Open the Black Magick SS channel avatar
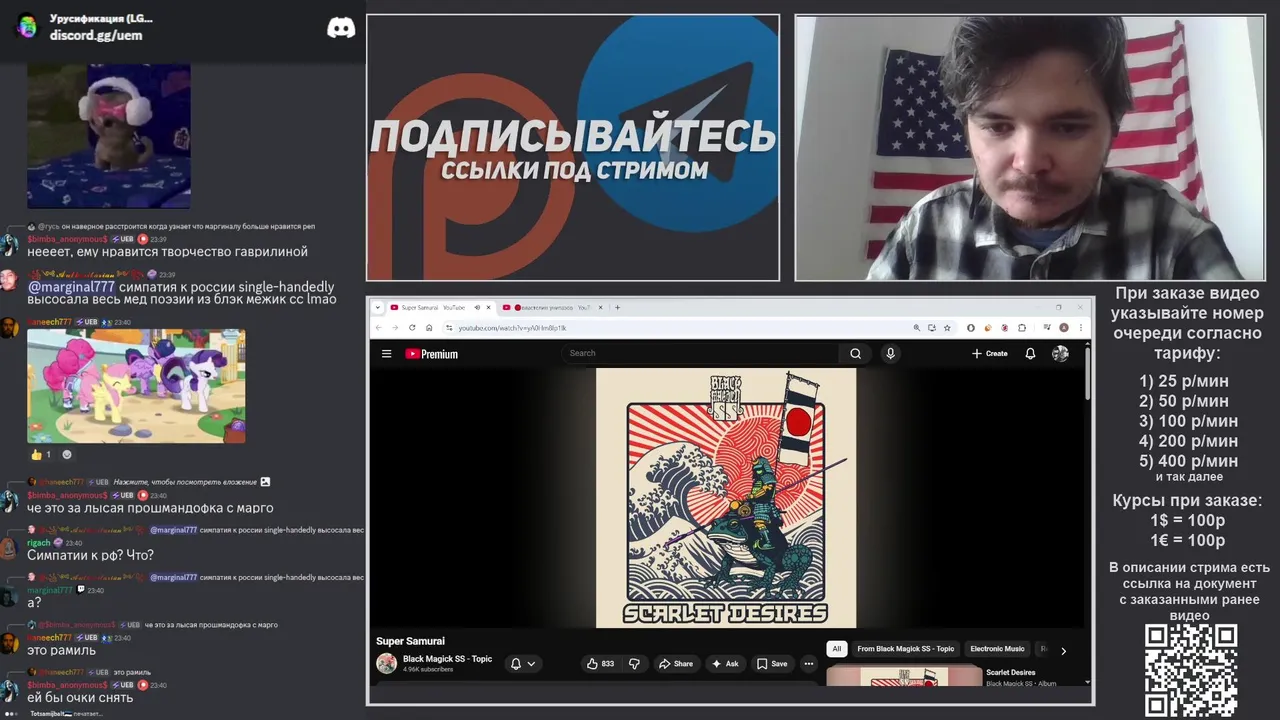The width and height of the screenshot is (1280, 720). coord(387,664)
